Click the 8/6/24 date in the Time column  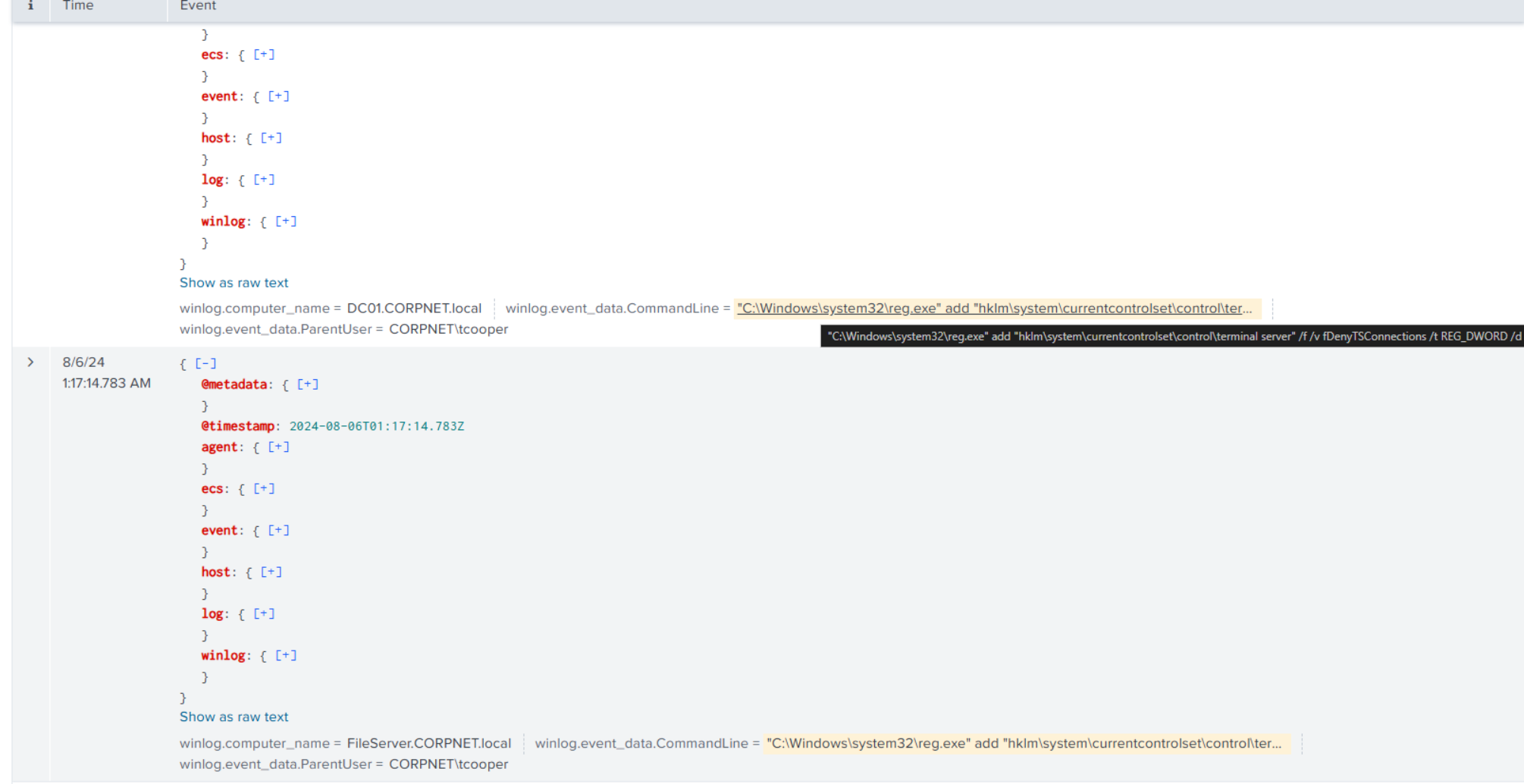pyautogui.click(x=83, y=362)
